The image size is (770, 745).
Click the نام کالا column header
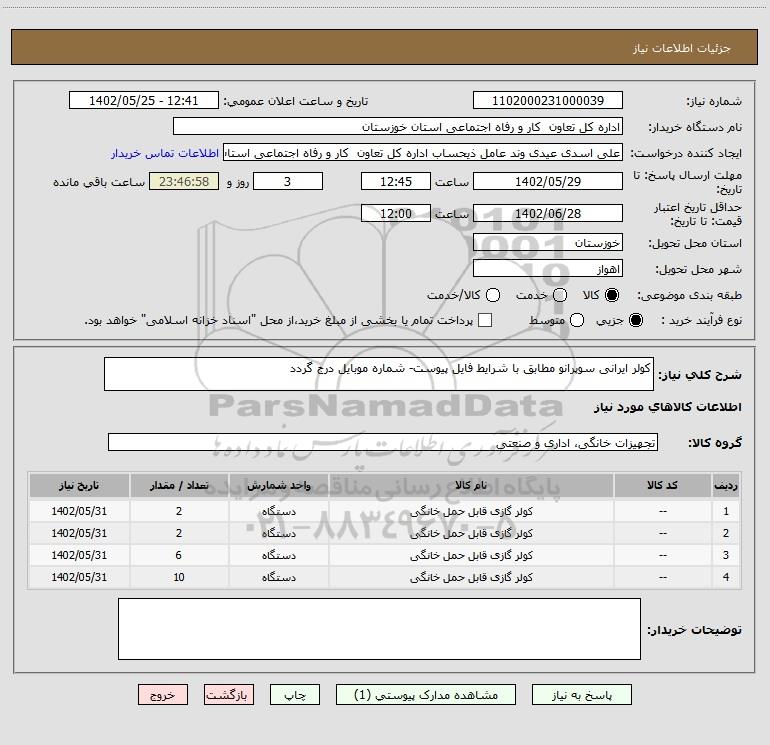pyautogui.click(x=471, y=486)
